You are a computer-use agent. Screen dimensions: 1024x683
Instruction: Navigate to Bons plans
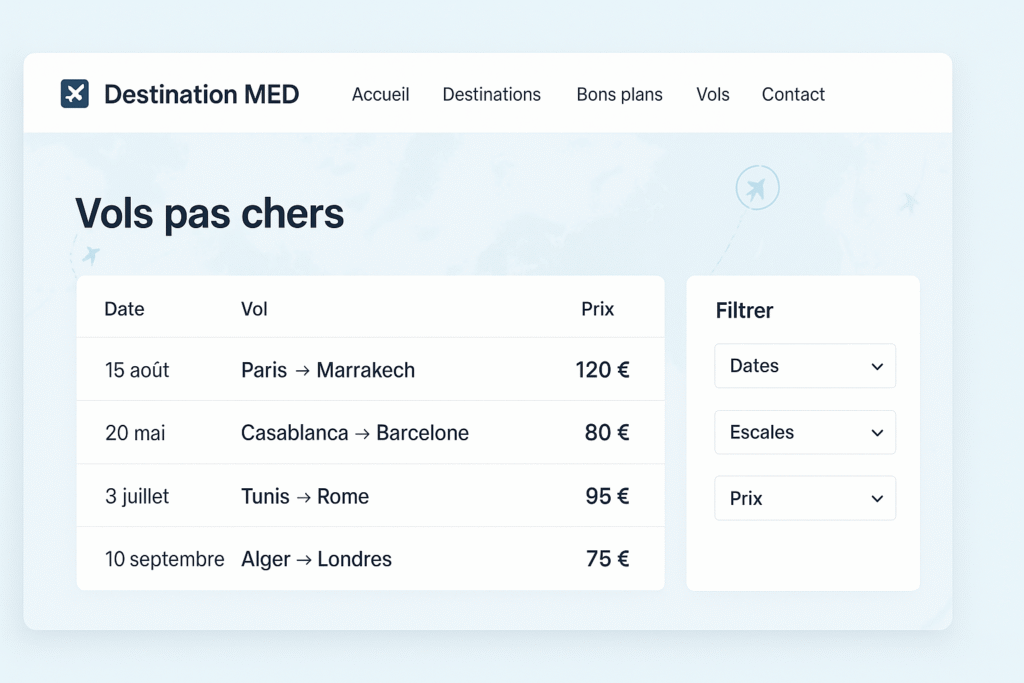pyautogui.click(x=619, y=94)
